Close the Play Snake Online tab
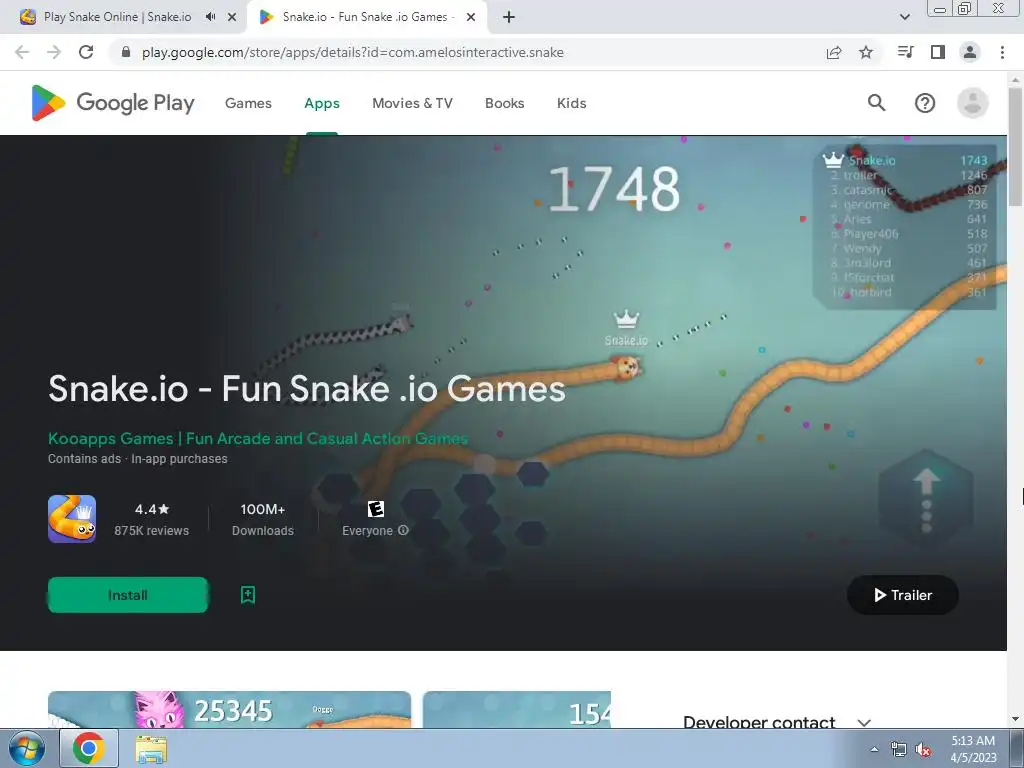 232,17
